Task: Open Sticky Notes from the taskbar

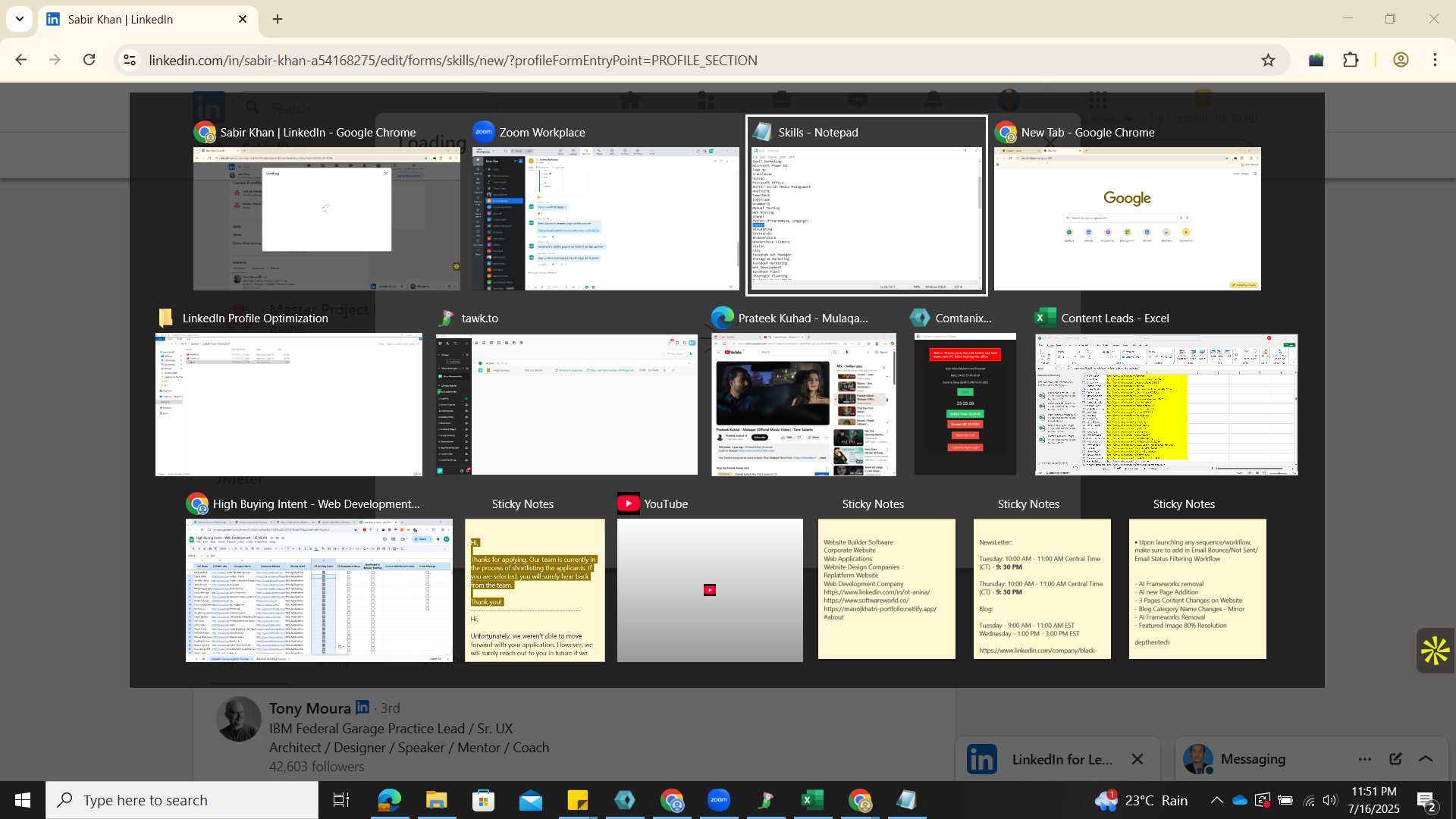Action: click(578, 800)
